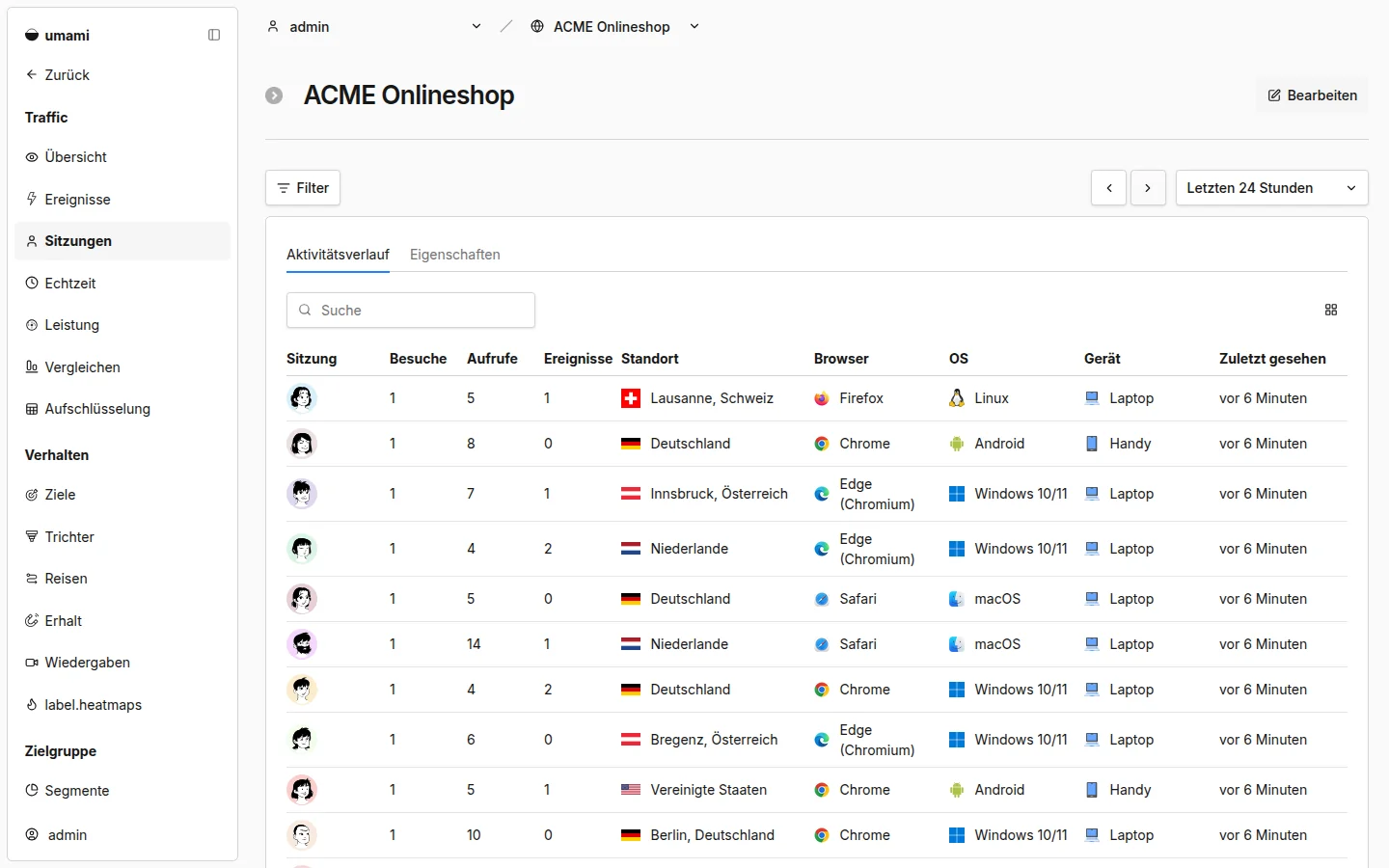Collapse the sidebar panel icon
This screenshot has width=1389, height=868.
[214, 35]
